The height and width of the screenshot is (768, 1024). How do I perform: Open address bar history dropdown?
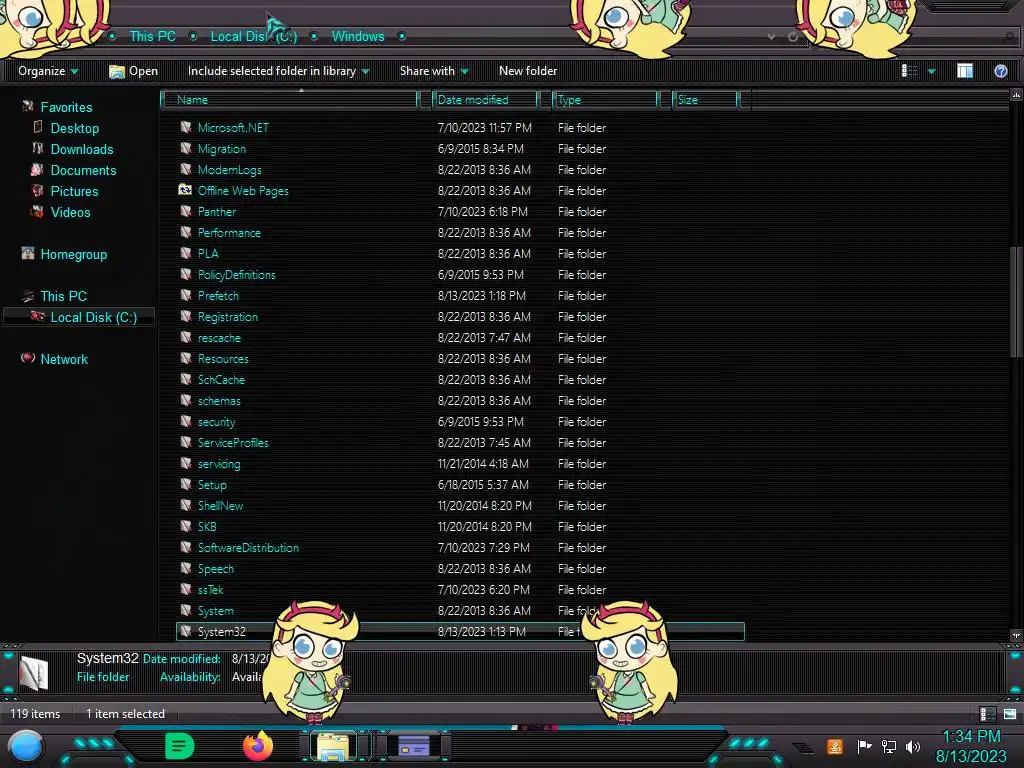(771, 37)
